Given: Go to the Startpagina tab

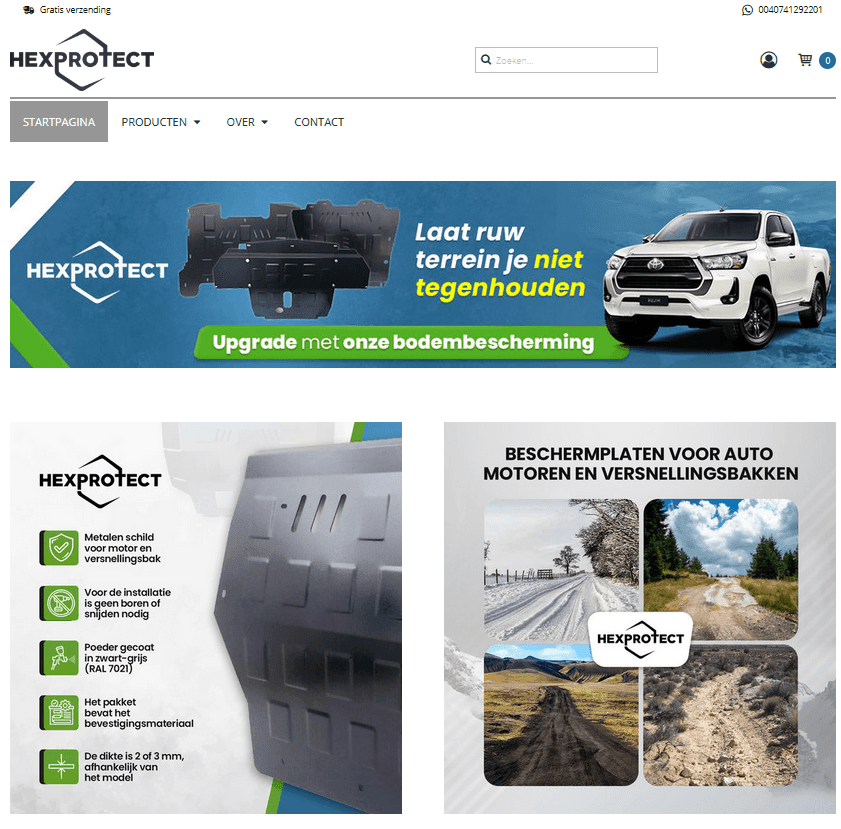Looking at the screenshot, I should coord(59,122).
